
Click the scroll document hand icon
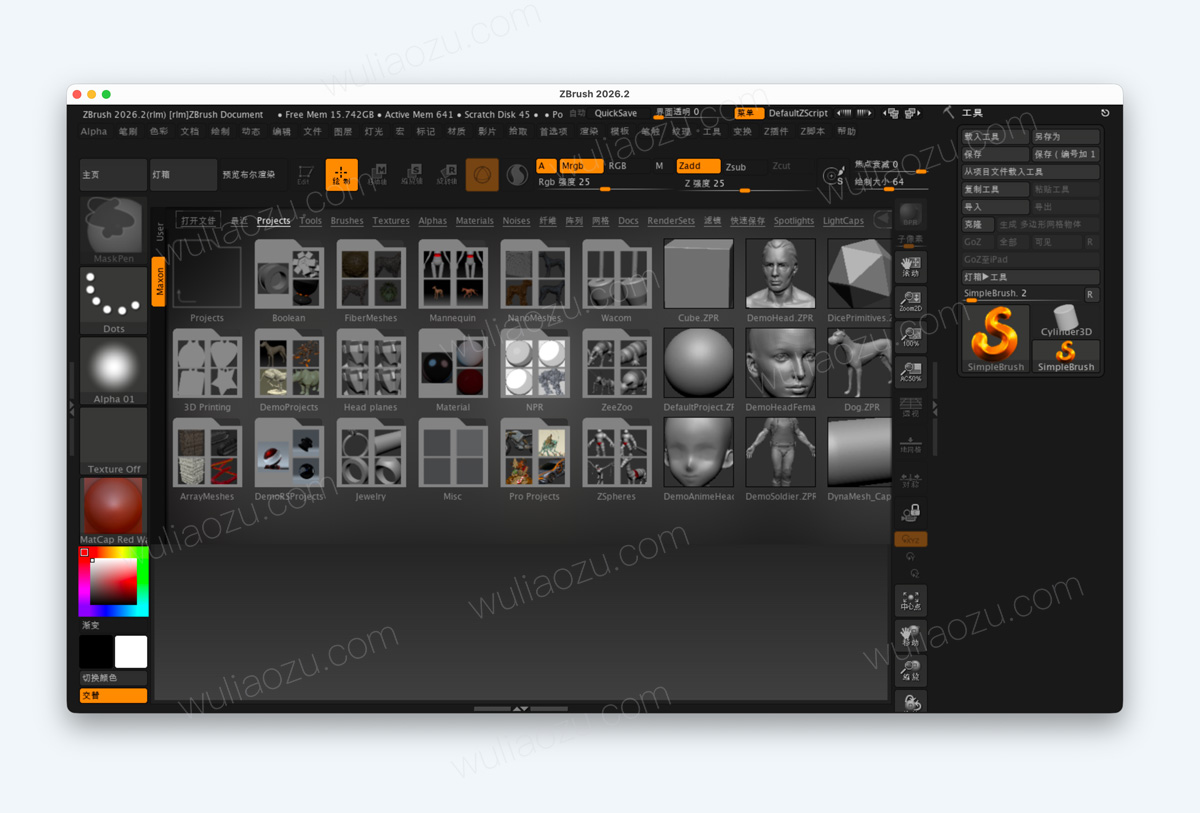click(x=910, y=266)
